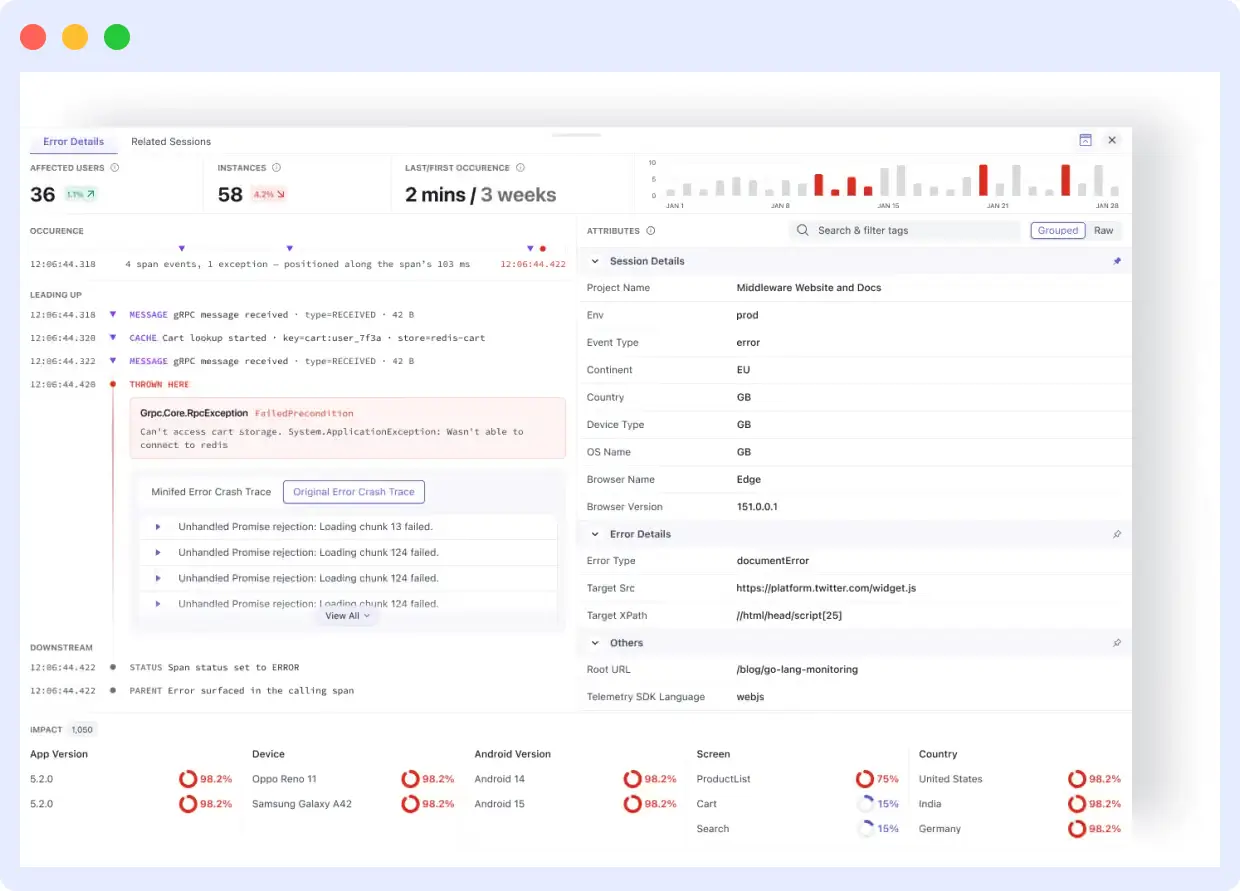This screenshot has height=891, width=1240.
Task: Click the ProductList 75% donut chart
Action: (865, 779)
